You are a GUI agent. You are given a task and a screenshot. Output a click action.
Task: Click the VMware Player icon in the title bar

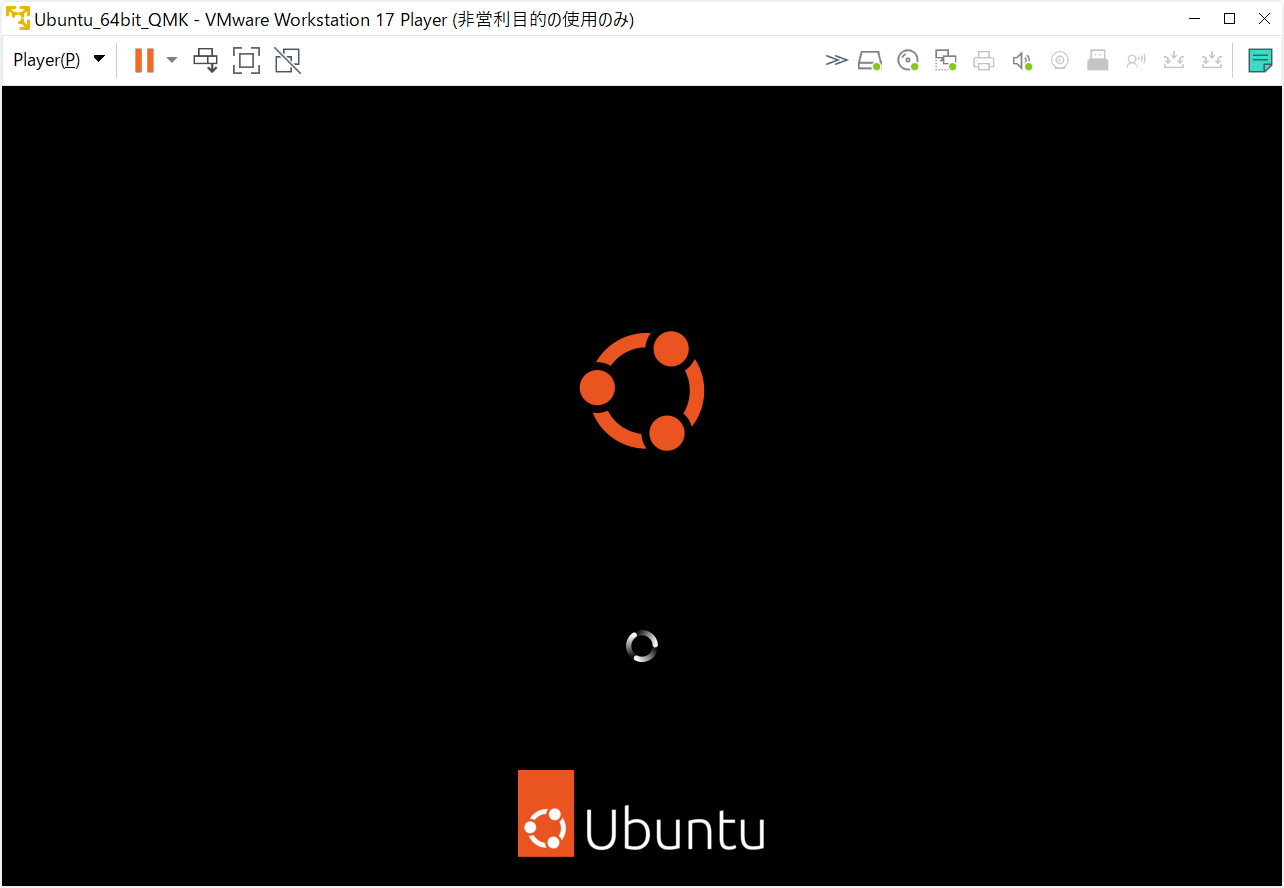(18, 18)
